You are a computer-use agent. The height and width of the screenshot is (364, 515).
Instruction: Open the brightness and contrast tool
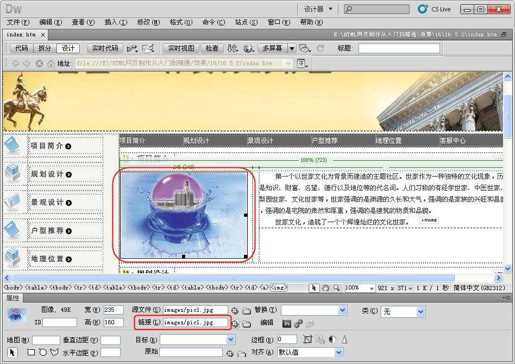(332, 339)
